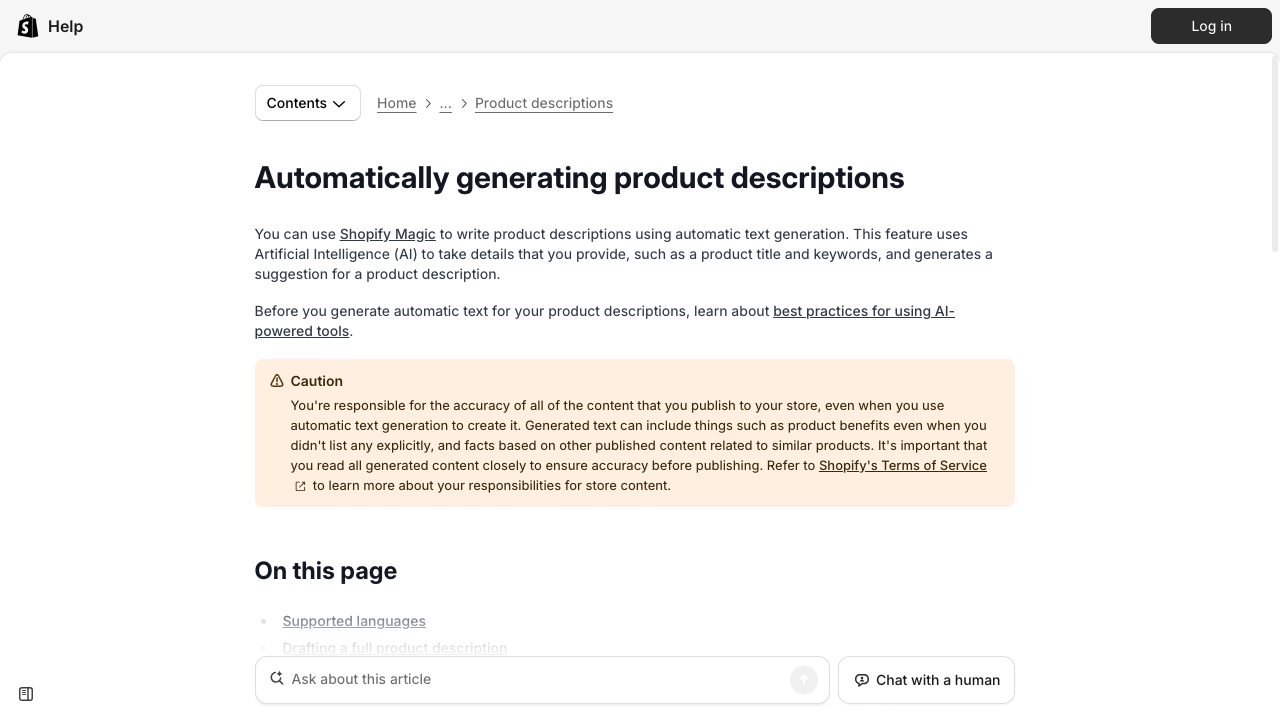
Task: Click the Caution label text
Action: [x=317, y=381]
